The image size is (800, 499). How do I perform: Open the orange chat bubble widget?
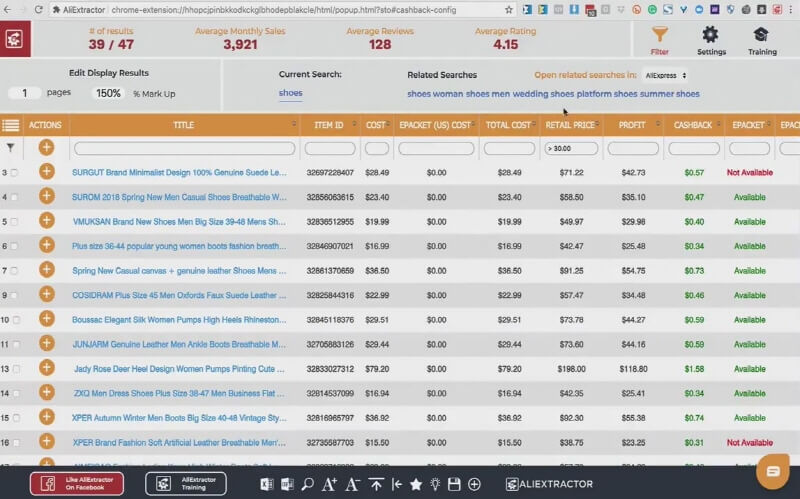772,471
